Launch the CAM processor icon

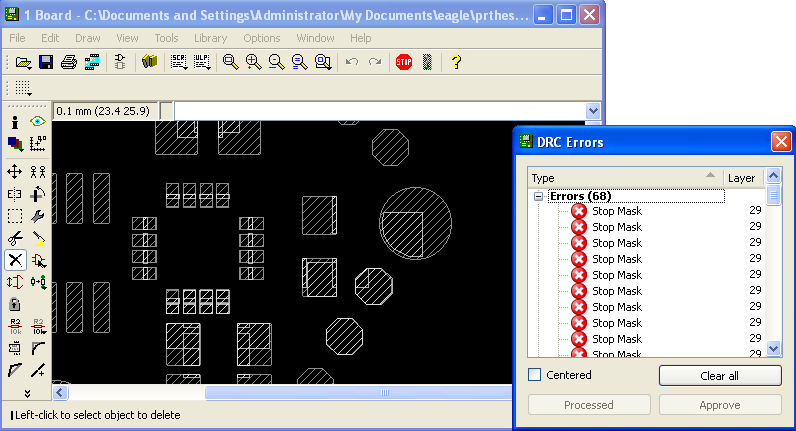pyautogui.click(x=92, y=62)
